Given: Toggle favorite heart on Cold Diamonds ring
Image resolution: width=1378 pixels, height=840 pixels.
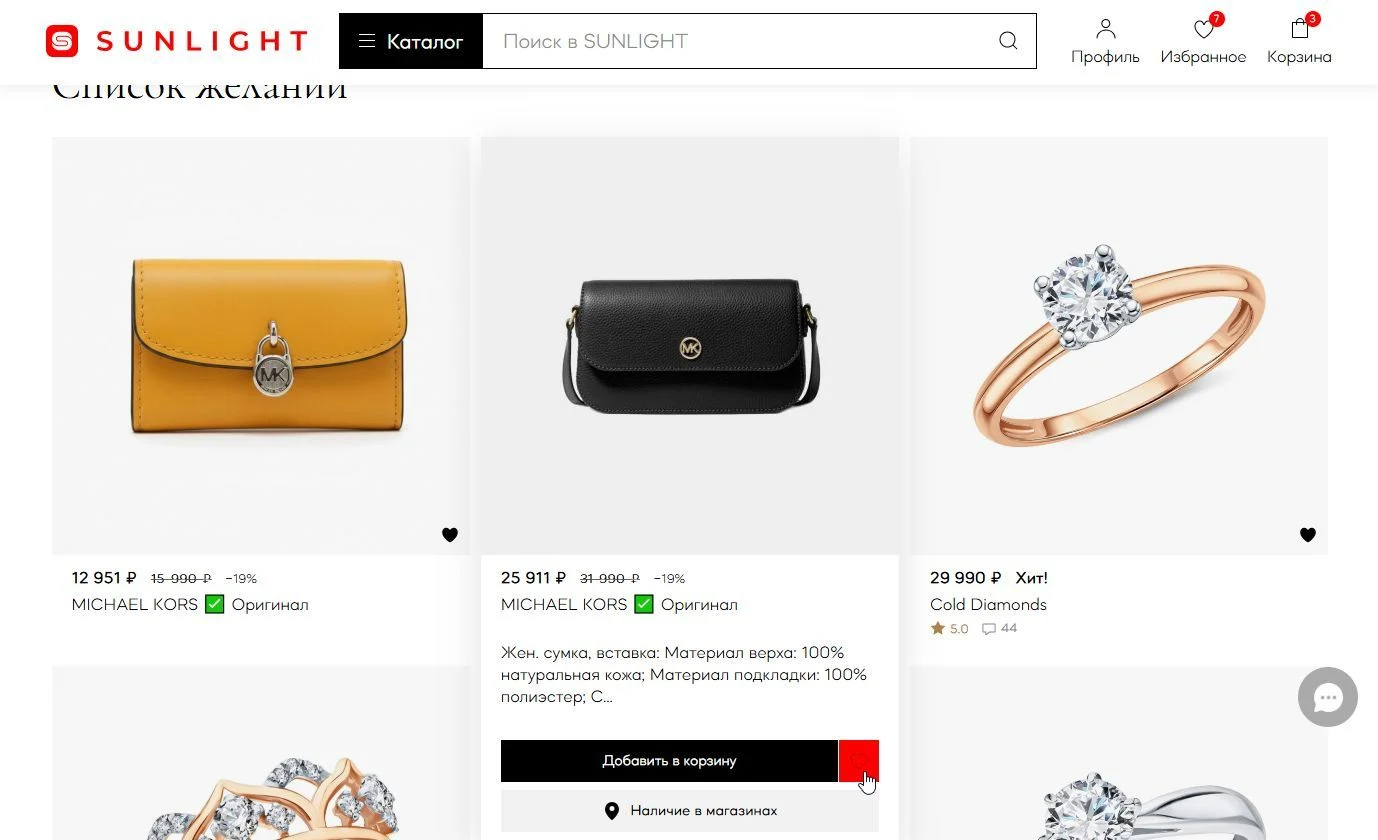Looking at the screenshot, I should pyautogui.click(x=1308, y=535).
